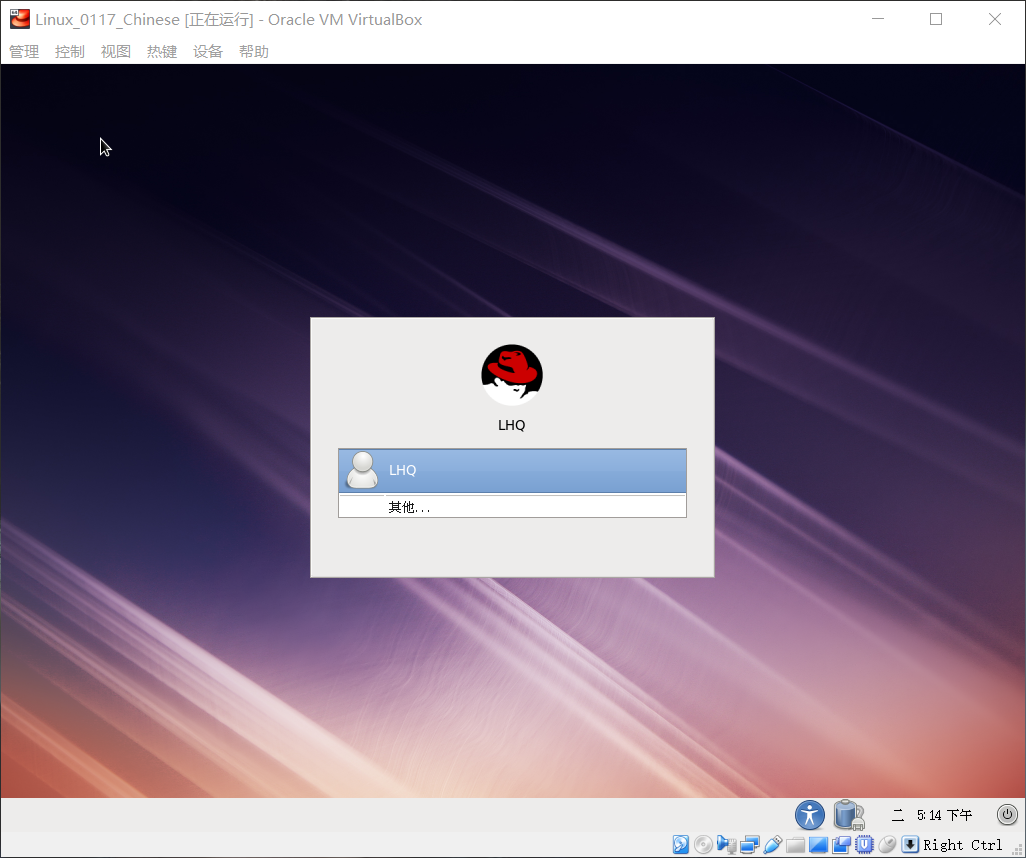
Task: Select the LHQ user account row
Action: pyautogui.click(x=512, y=471)
